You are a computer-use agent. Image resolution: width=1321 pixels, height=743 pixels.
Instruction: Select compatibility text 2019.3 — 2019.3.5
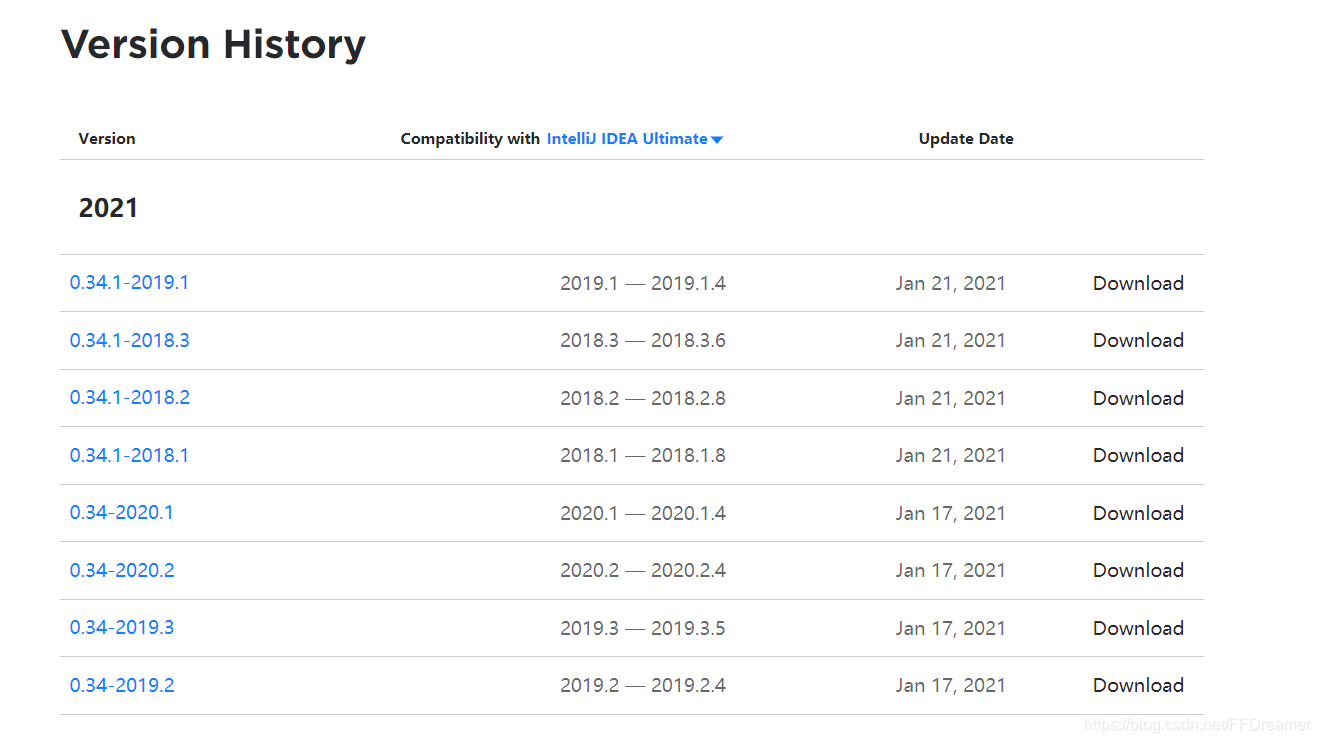[643, 628]
